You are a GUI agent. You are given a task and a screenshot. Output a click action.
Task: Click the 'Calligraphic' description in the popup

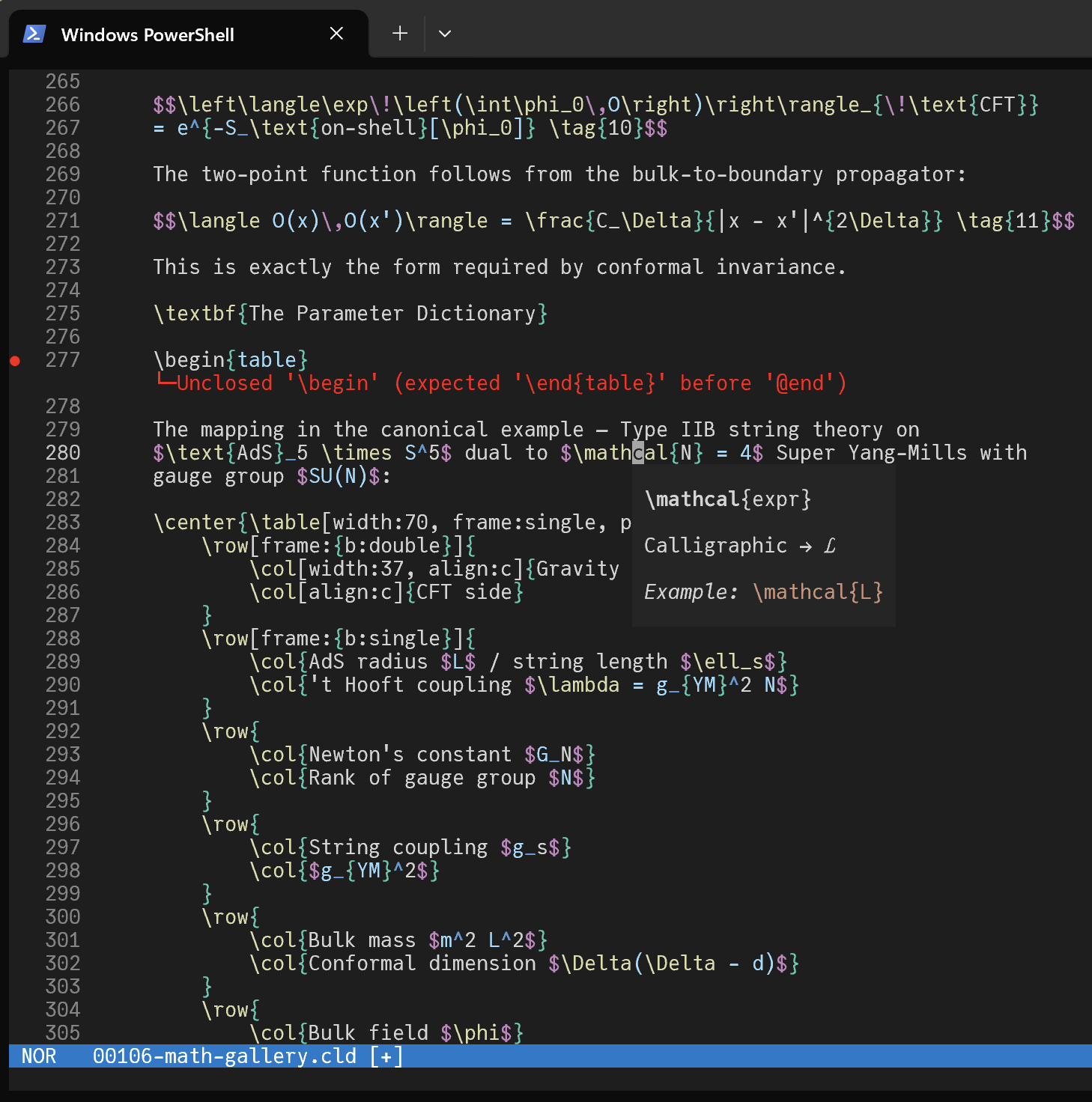(740, 546)
